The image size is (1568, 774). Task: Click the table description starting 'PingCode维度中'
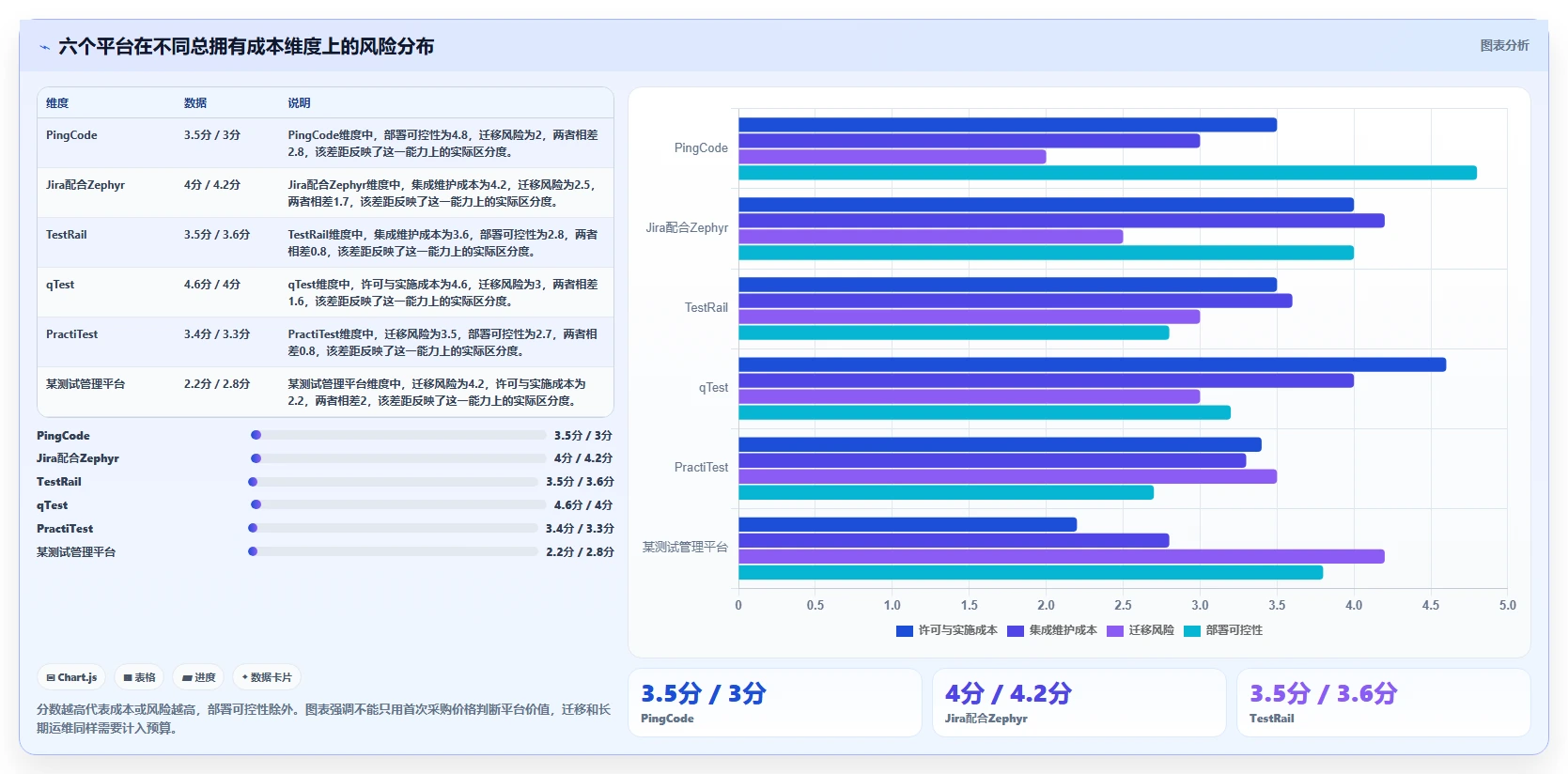tap(442, 144)
